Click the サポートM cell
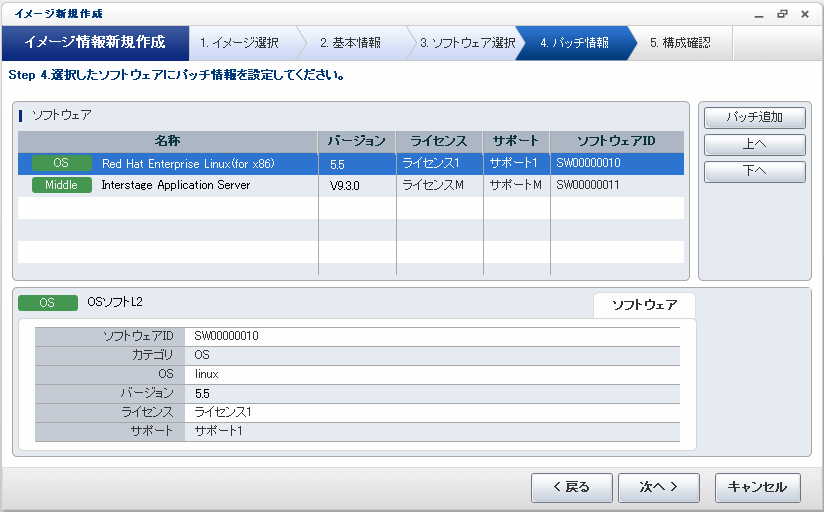The image size is (824, 512). (x=516, y=185)
